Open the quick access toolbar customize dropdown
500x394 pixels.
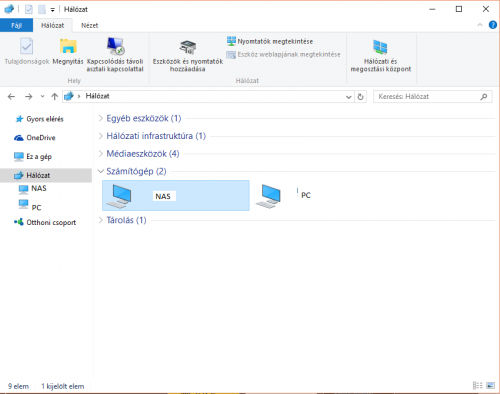(x=52, y=10)
